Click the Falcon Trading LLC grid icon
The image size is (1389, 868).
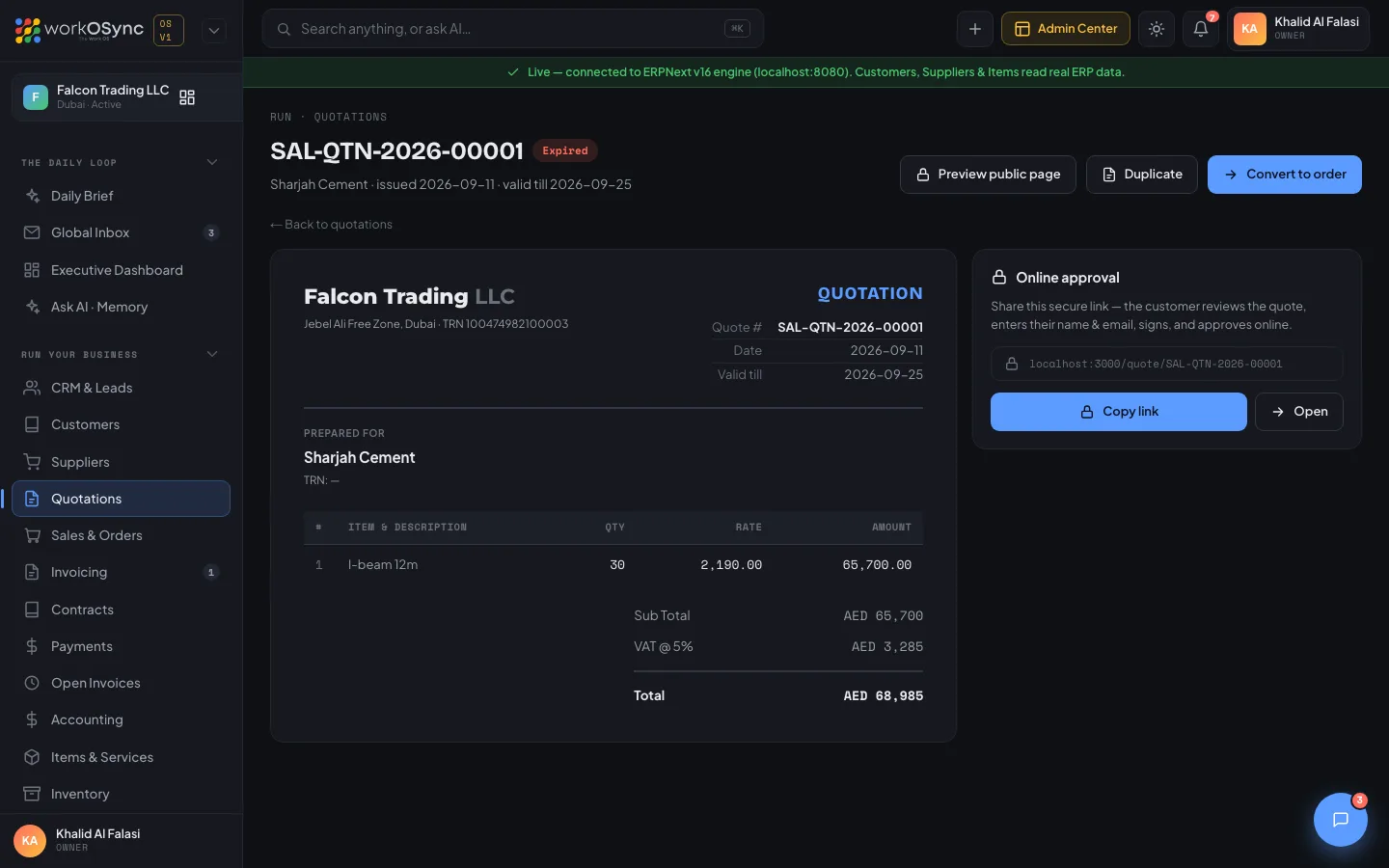point(187,97)
